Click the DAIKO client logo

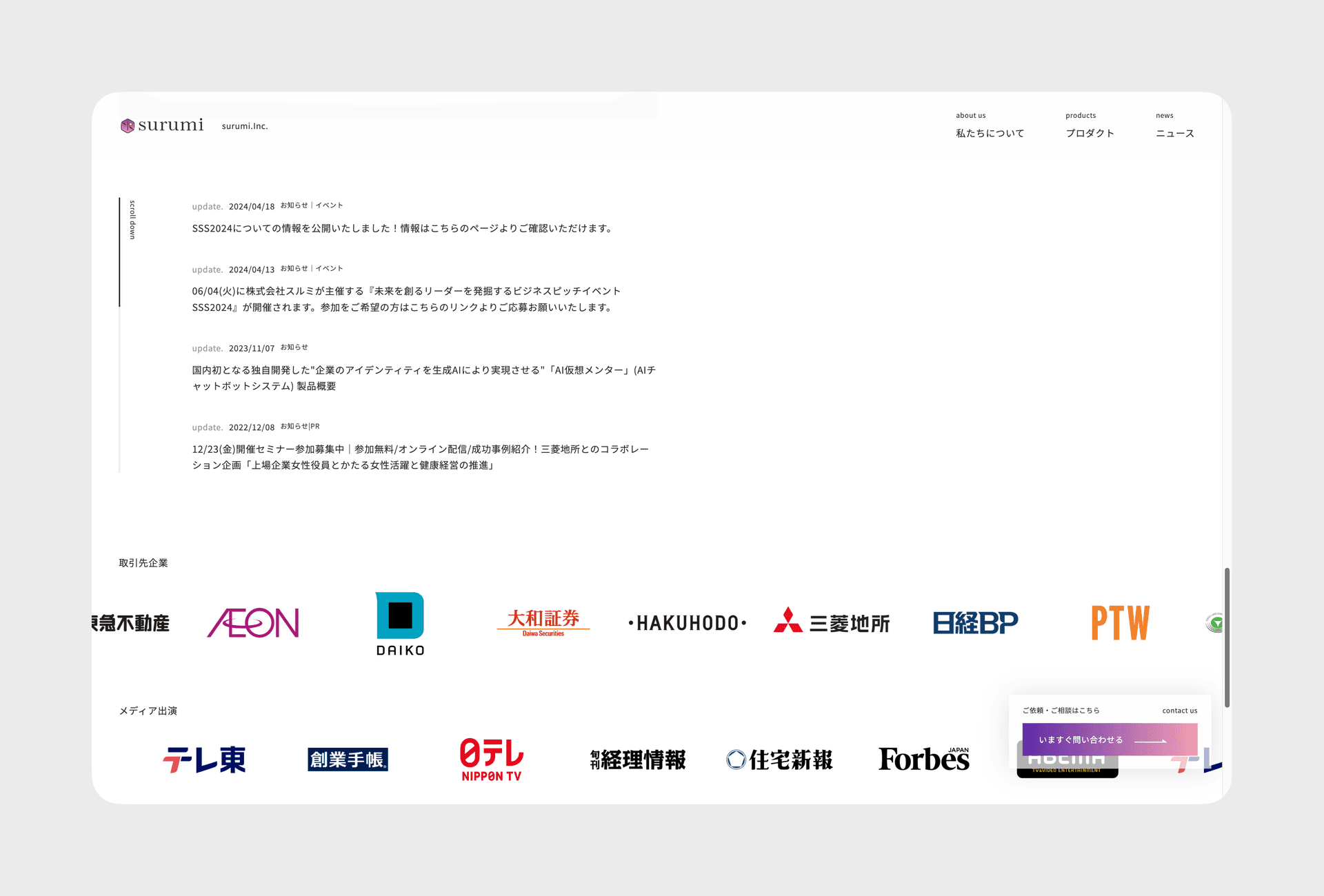coord(400,624)
